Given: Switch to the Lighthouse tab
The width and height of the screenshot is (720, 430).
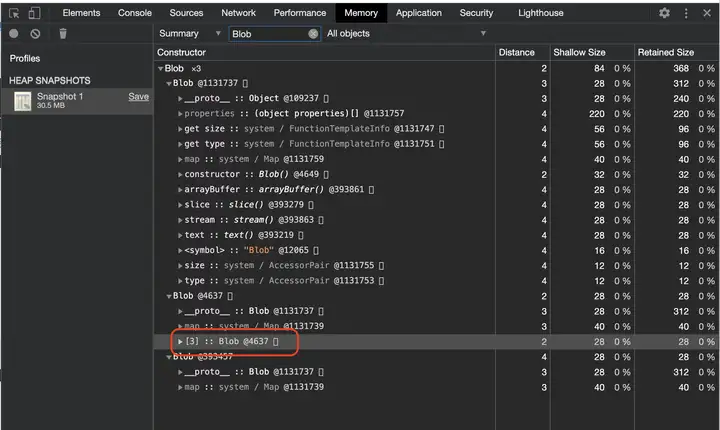Looking at the screenshot, I should click(x=540, y=13).
